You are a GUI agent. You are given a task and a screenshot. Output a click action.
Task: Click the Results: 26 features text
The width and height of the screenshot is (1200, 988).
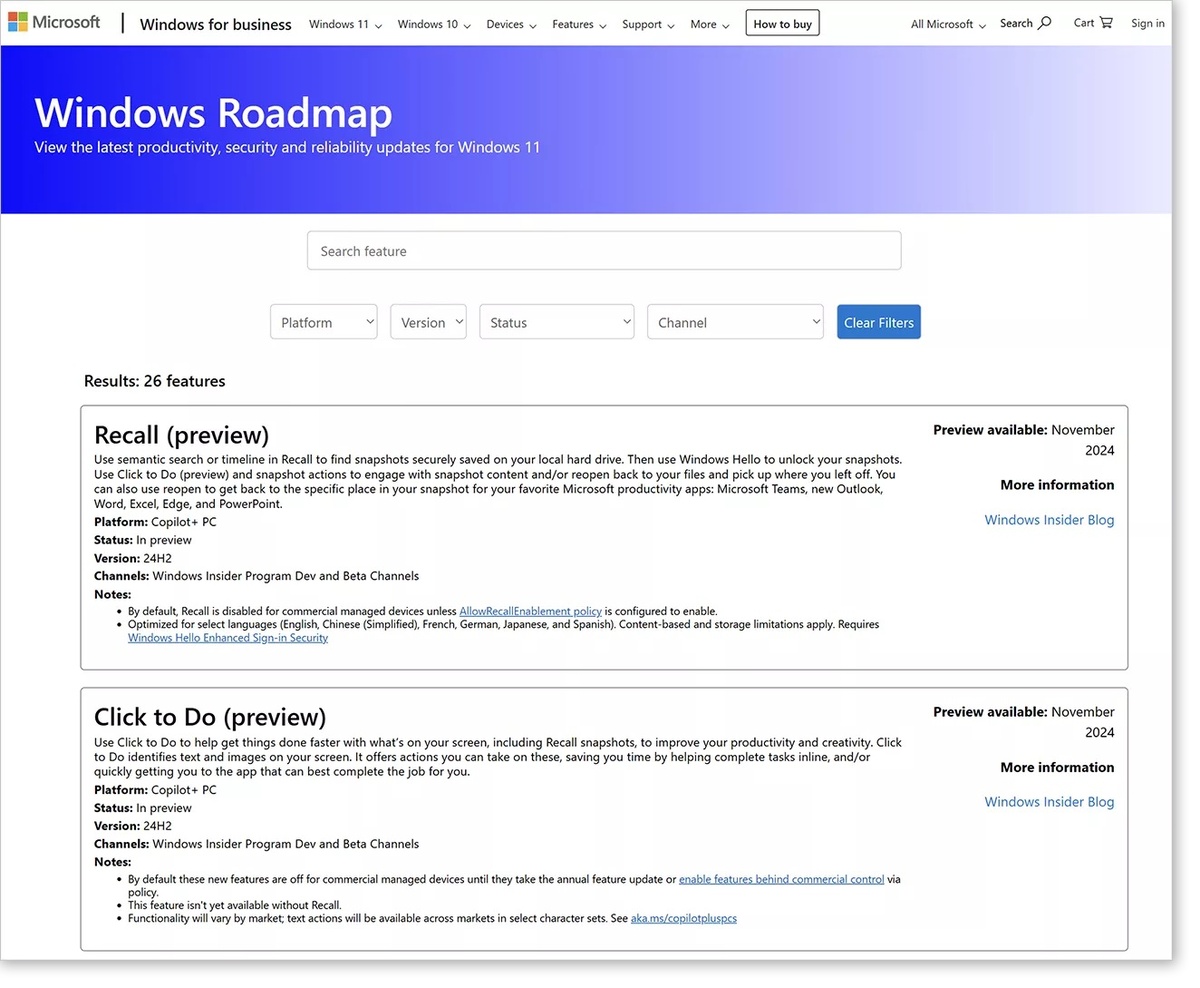(155, 381)
